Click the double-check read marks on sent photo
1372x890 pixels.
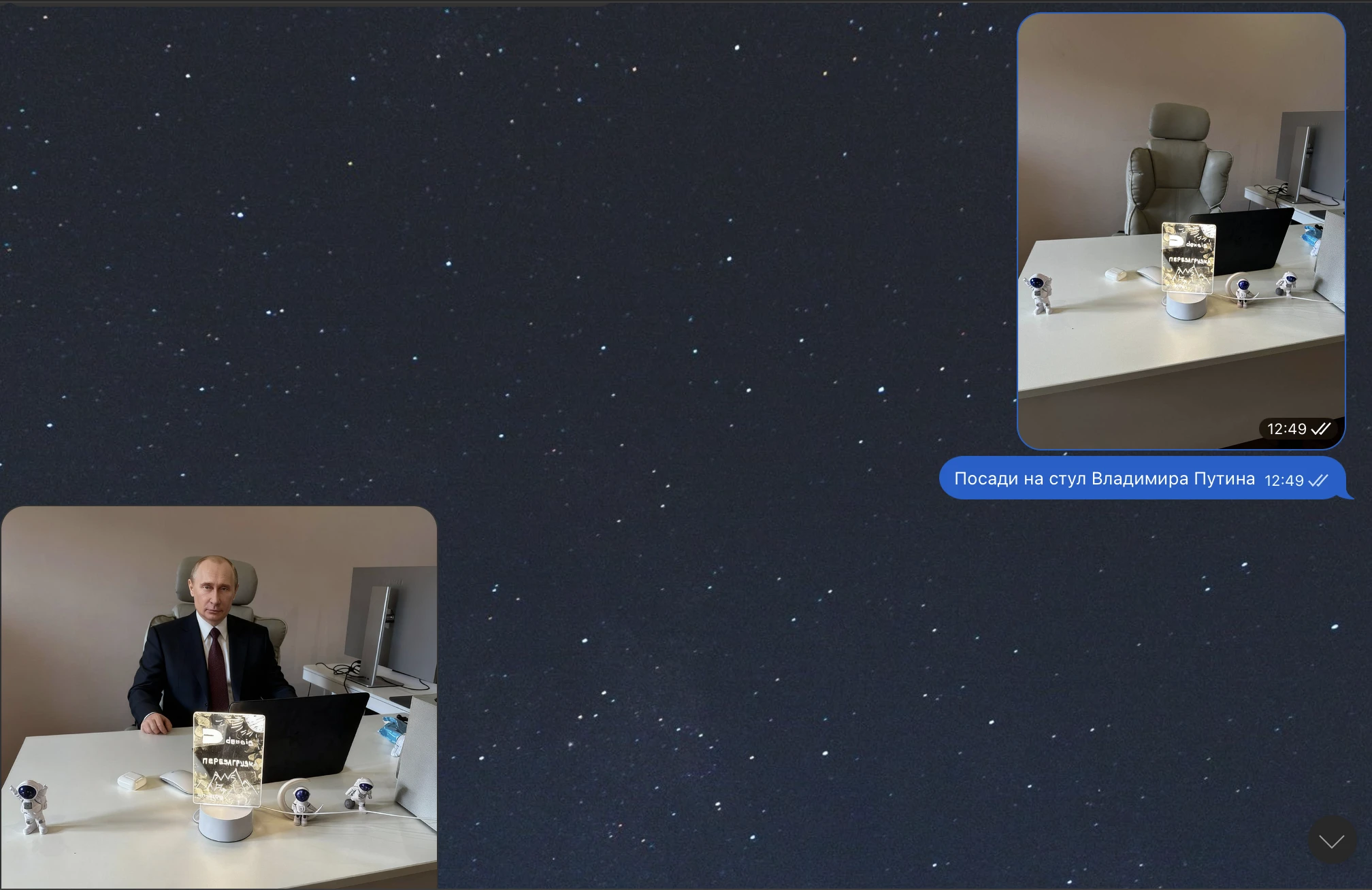1321,429
